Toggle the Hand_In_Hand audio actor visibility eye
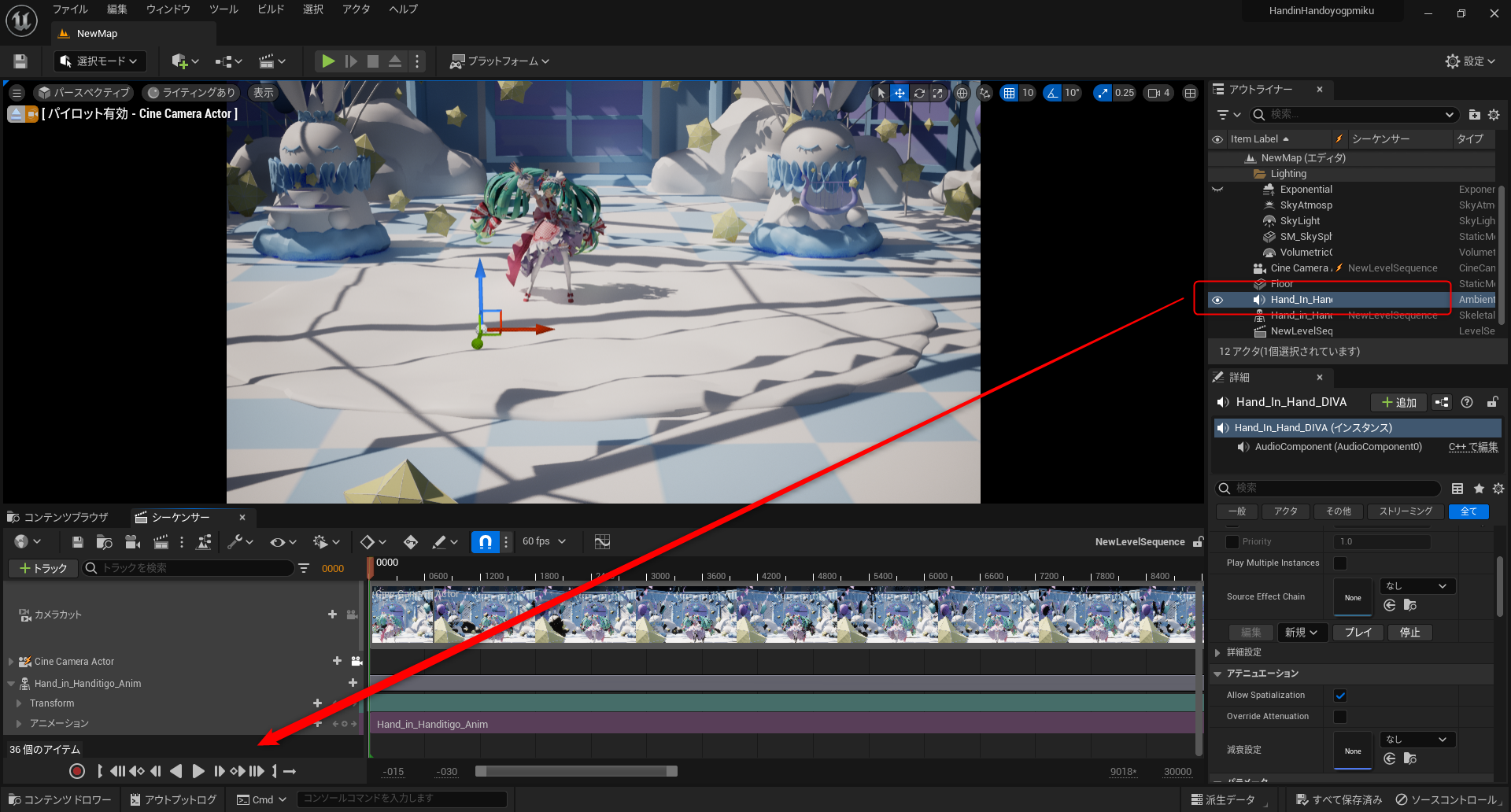1511x812 pixels. click(x=1217, y=300)
